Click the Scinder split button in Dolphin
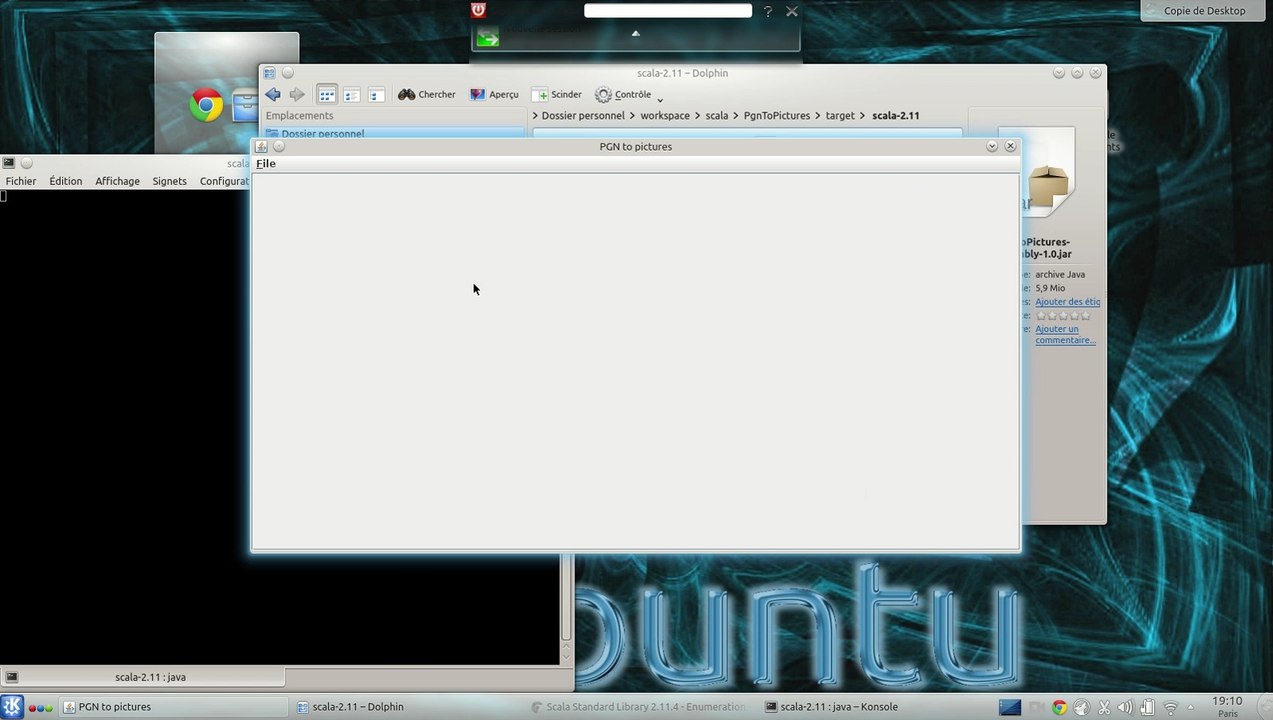 [x=557, y=95]
